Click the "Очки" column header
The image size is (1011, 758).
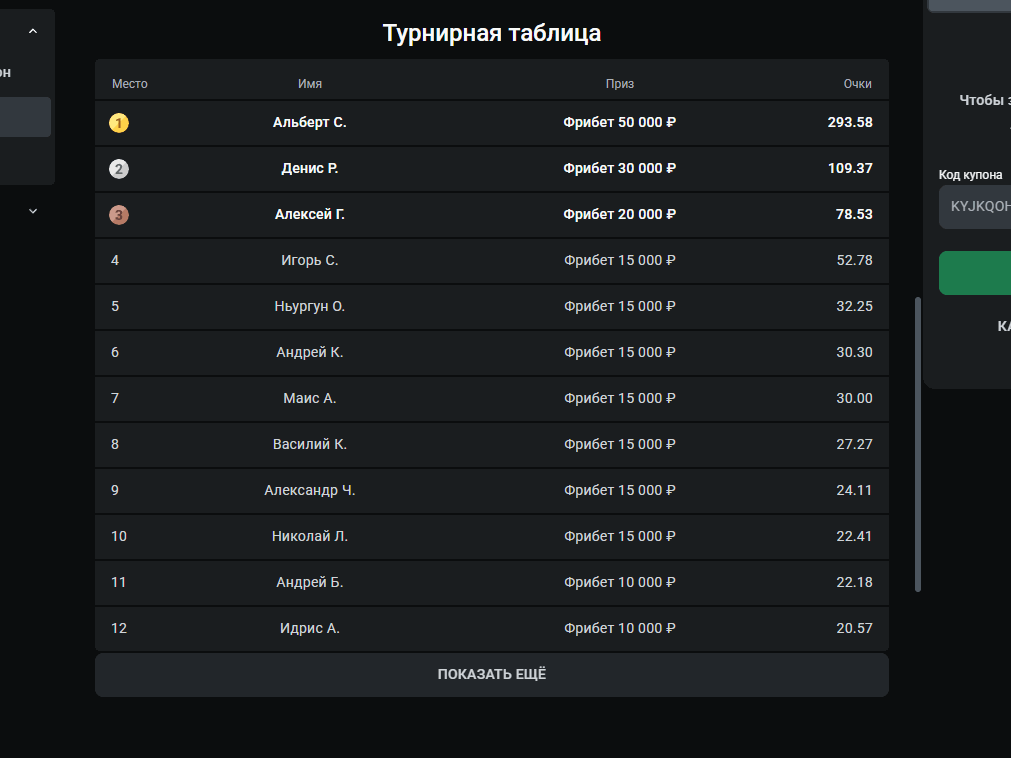point(857,84)
